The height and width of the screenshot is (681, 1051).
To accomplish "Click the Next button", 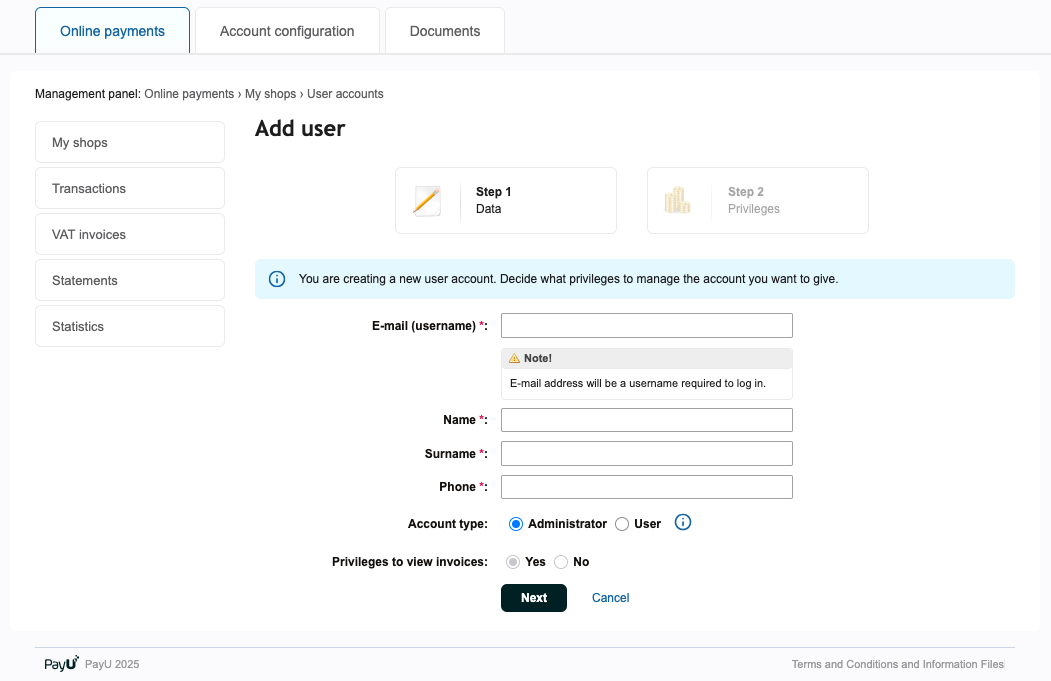I will coord(533,597).
